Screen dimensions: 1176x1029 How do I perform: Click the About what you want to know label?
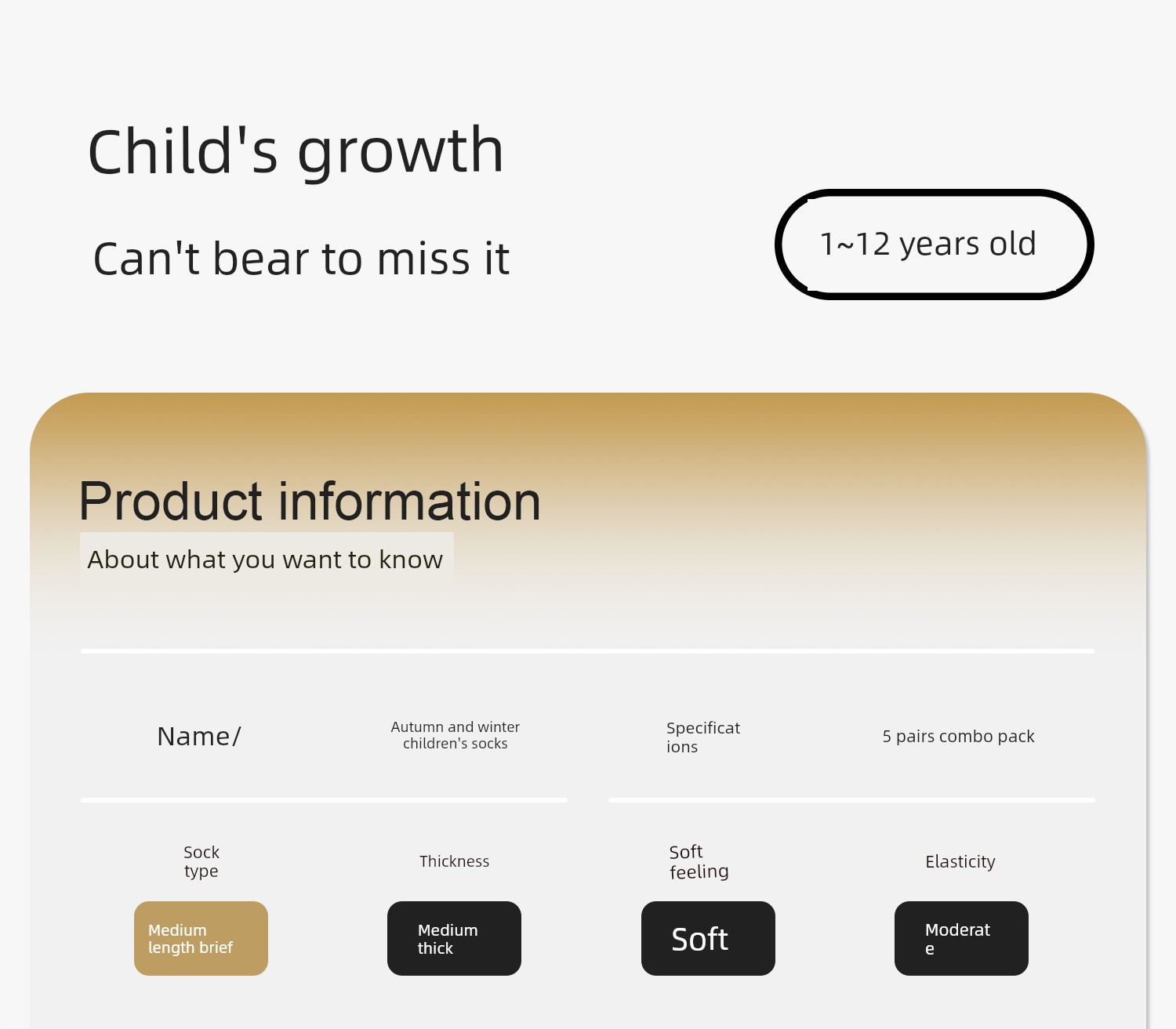click(266, 560)
